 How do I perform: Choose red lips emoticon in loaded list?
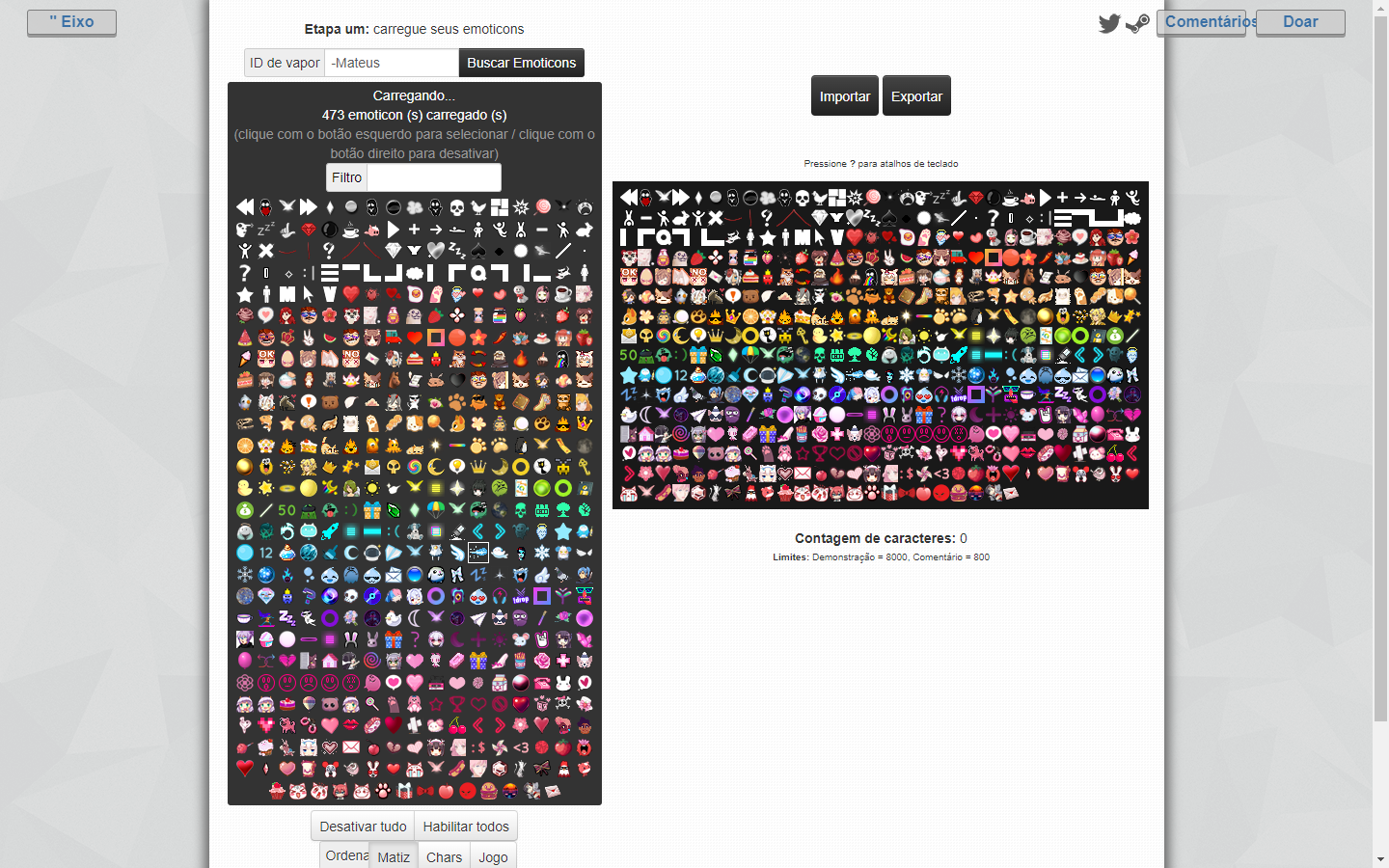pyautogui.click(x=351, y=725)
